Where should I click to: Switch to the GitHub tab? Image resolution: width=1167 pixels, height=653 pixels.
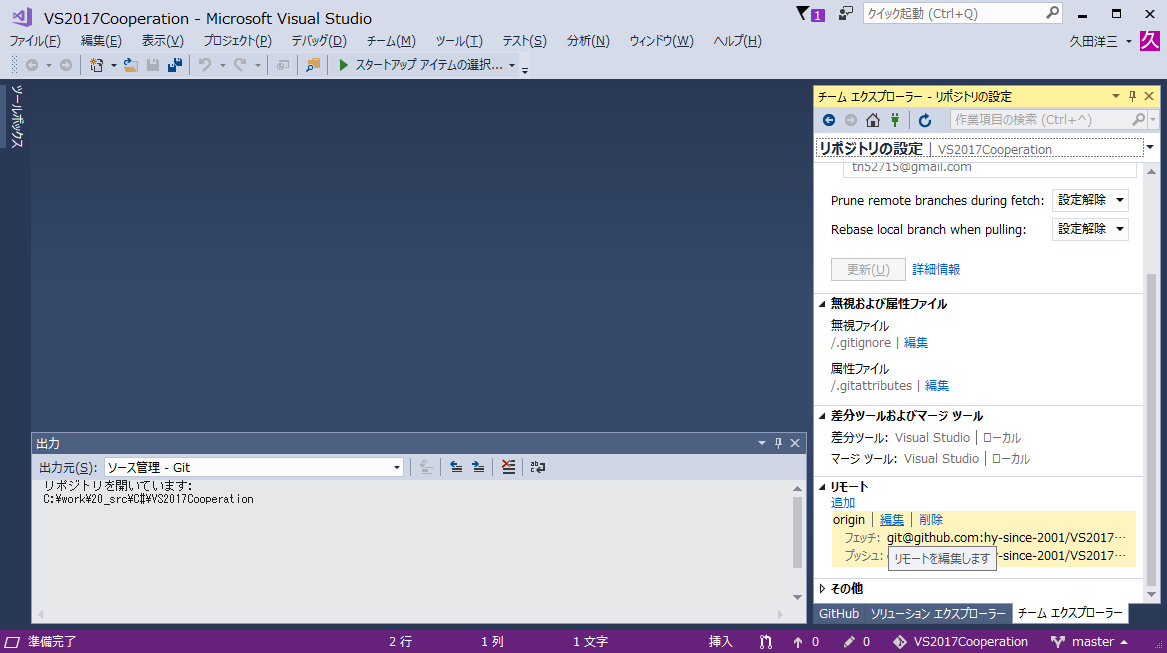point(838,613)
